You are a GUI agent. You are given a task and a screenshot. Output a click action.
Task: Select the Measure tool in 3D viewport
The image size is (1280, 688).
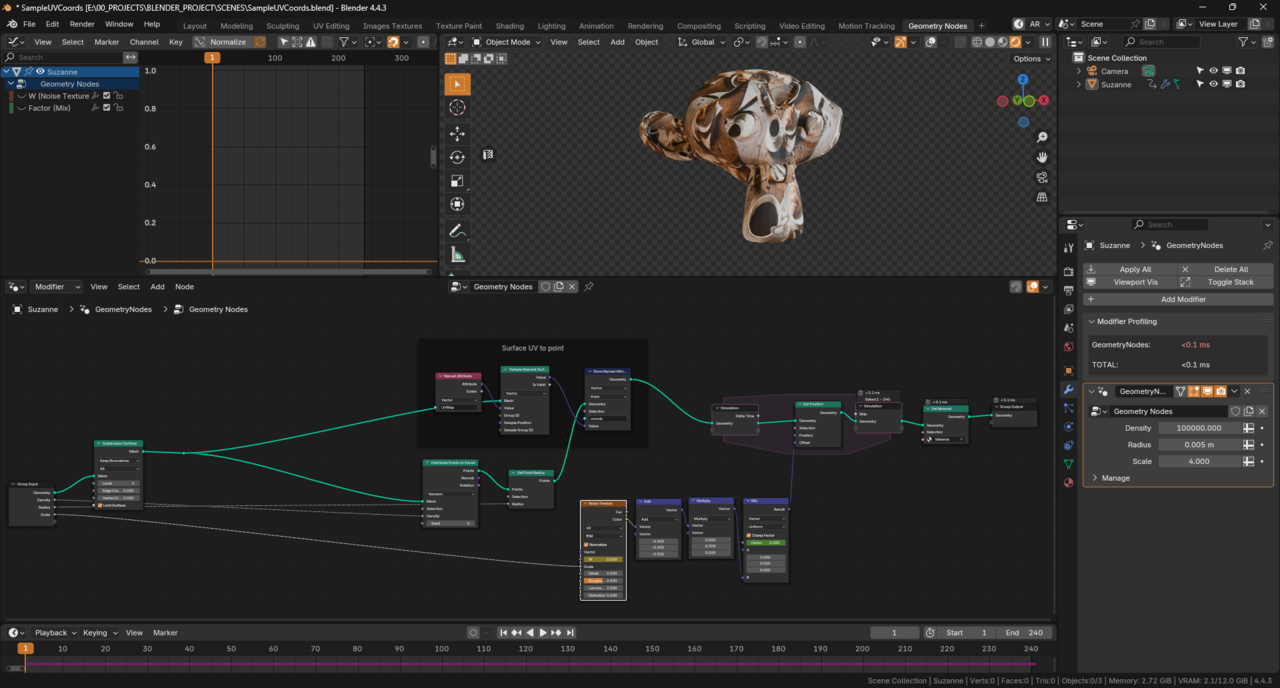457,255
